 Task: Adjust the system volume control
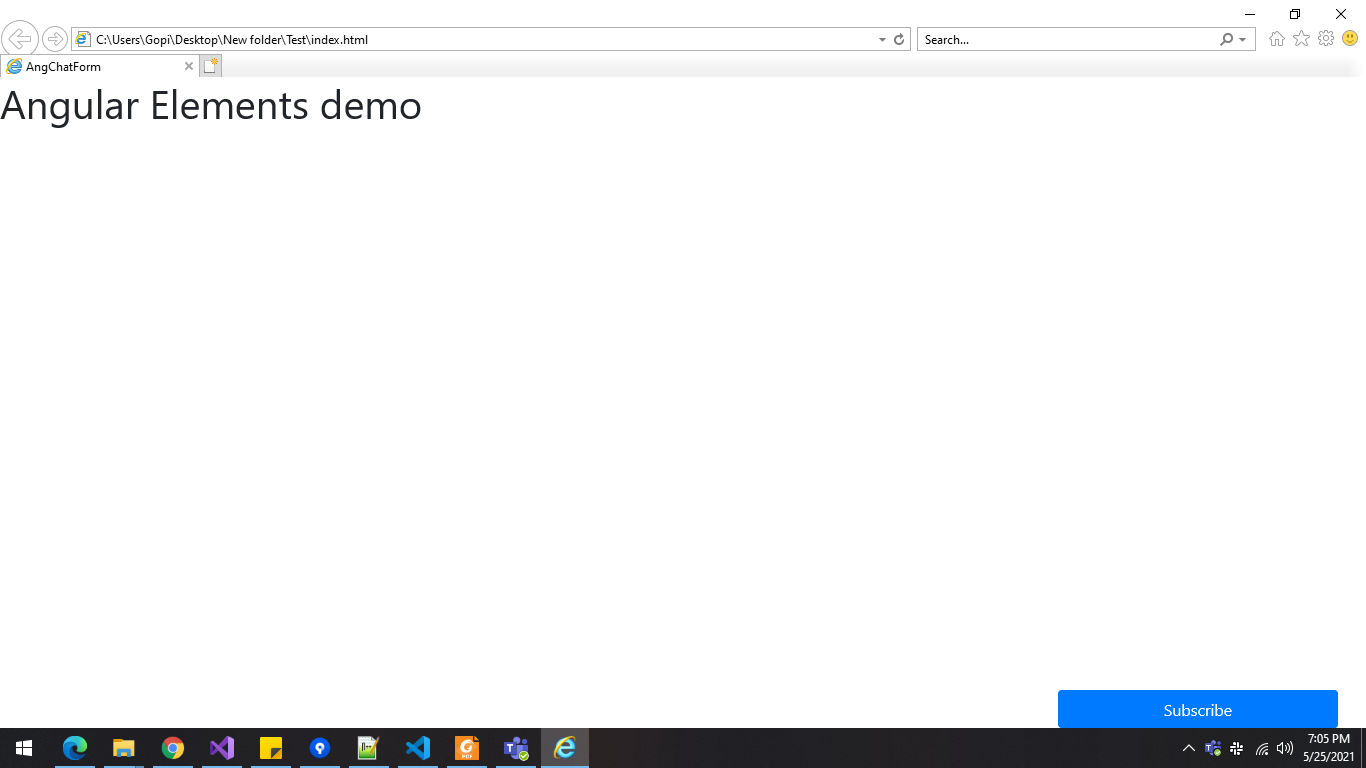[1284, 747]
